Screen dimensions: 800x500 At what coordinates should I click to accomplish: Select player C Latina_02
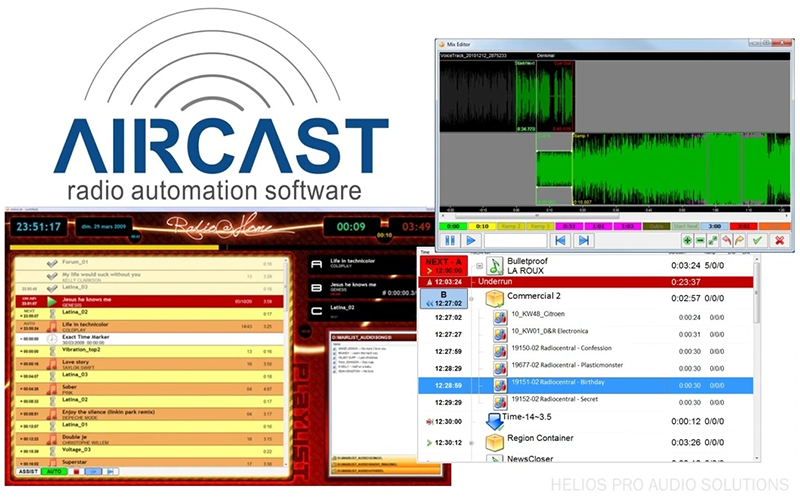[x=362, y=311]
